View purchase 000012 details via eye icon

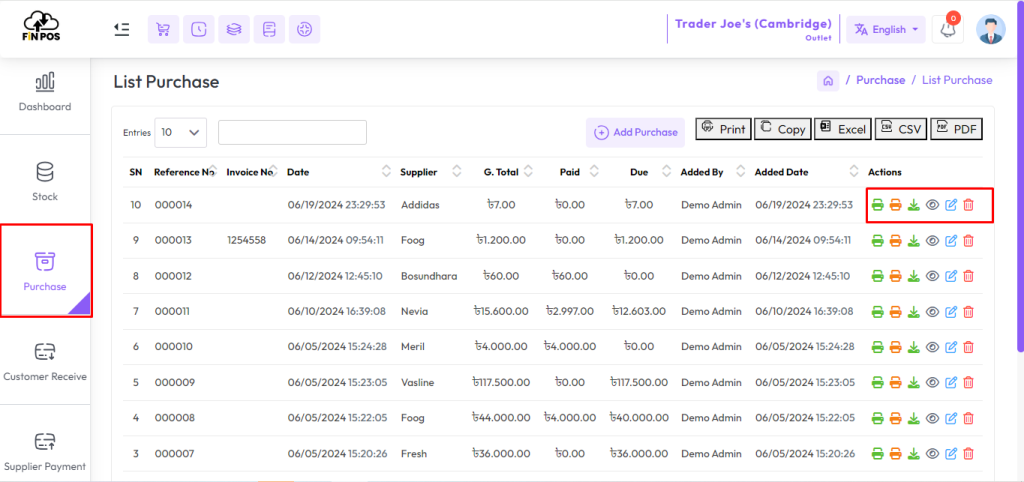click(x=933, y=276)
